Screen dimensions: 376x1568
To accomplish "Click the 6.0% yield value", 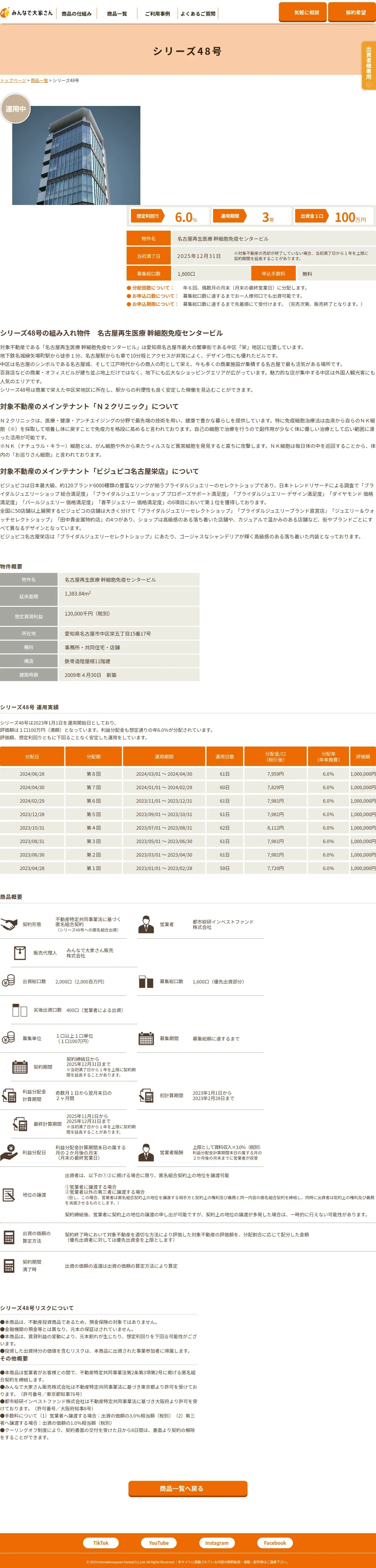I will click(x=185, y=217).
